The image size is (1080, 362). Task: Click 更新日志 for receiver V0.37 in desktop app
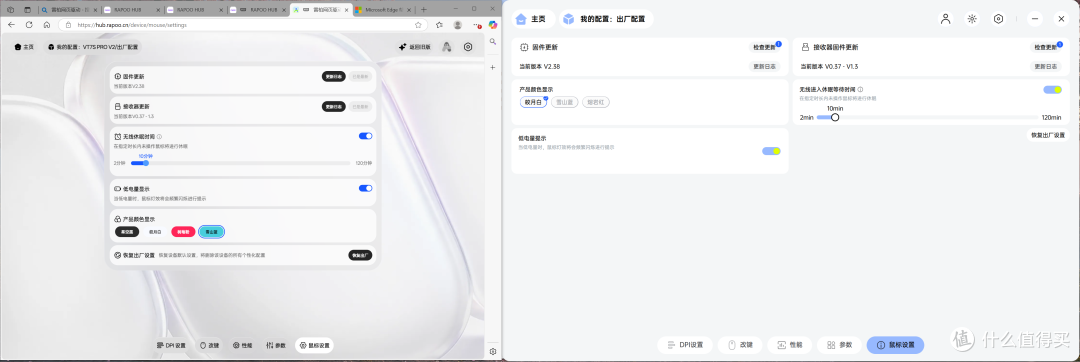[x=1047, y=67]
